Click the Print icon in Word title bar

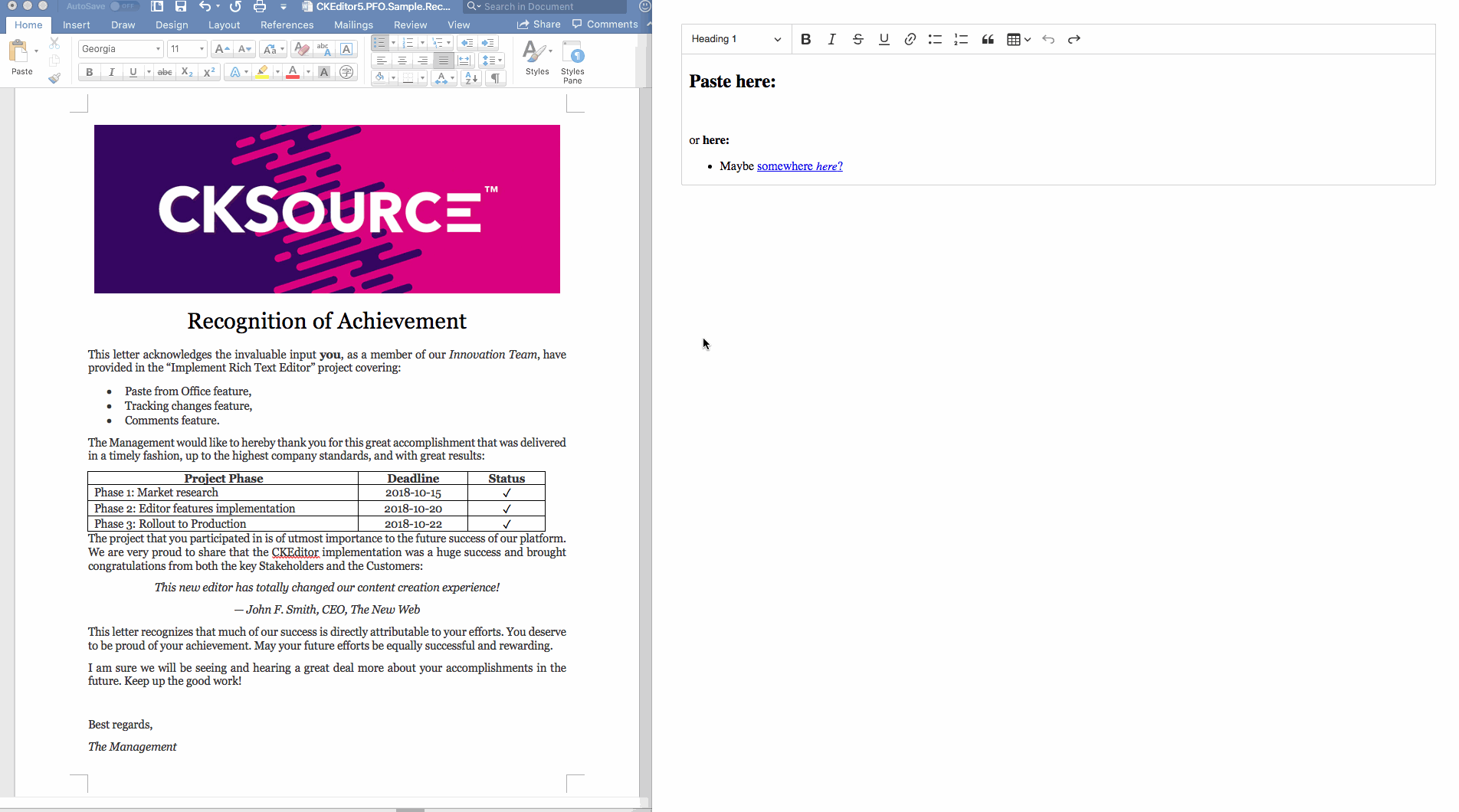[260, 6]
